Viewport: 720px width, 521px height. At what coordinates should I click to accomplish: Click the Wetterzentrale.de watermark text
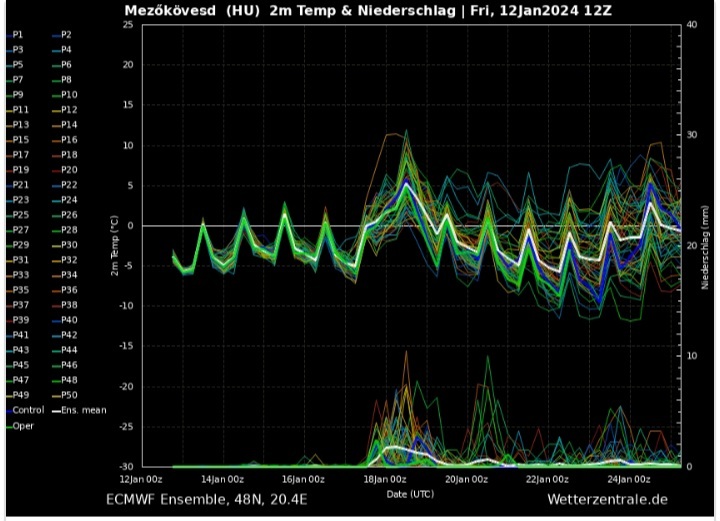[x=607, y=499]
